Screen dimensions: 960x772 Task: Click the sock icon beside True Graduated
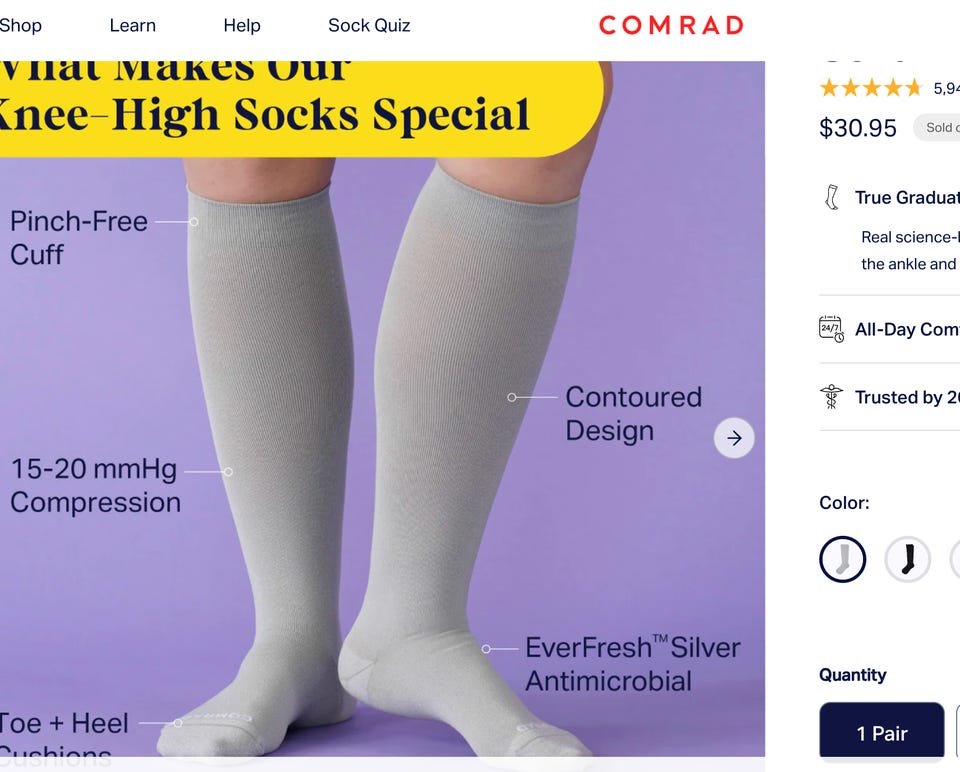tap(831, 197)
